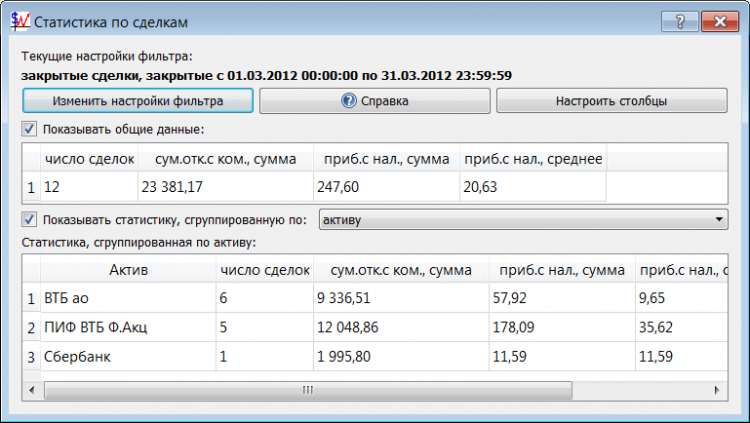Open the grouping dropdown showing активу
The image size is (750, 423).
[524, 220]
